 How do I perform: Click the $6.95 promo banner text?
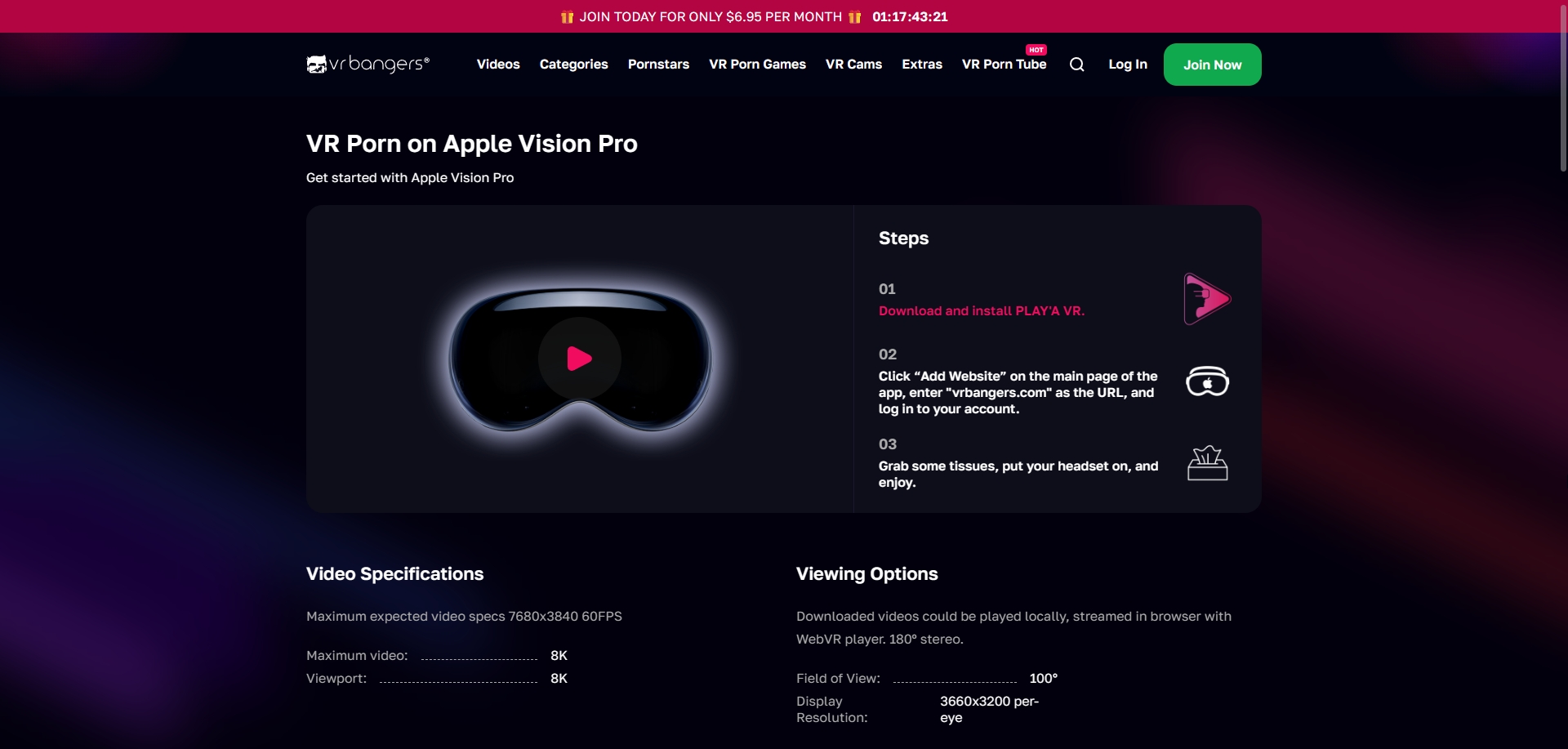(x=710, y=16)
